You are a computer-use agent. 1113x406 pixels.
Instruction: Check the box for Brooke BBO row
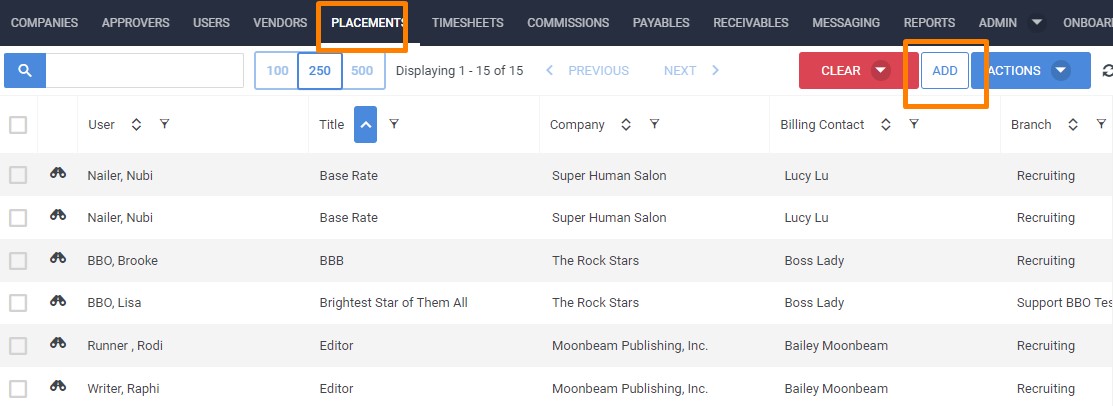click(18, 260)
